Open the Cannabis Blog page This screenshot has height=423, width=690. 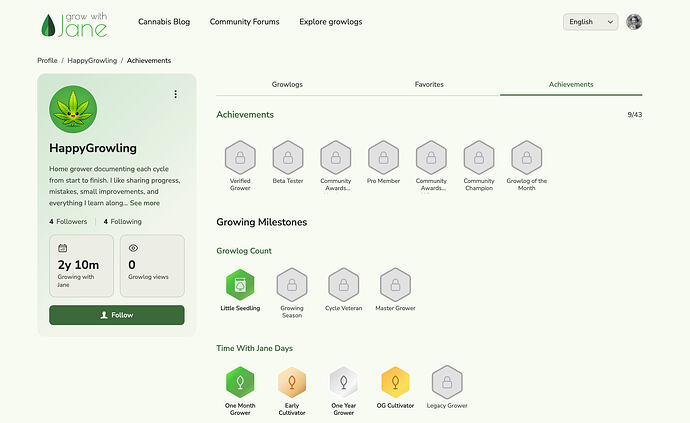pyautogui.click(x=164, y=22)
